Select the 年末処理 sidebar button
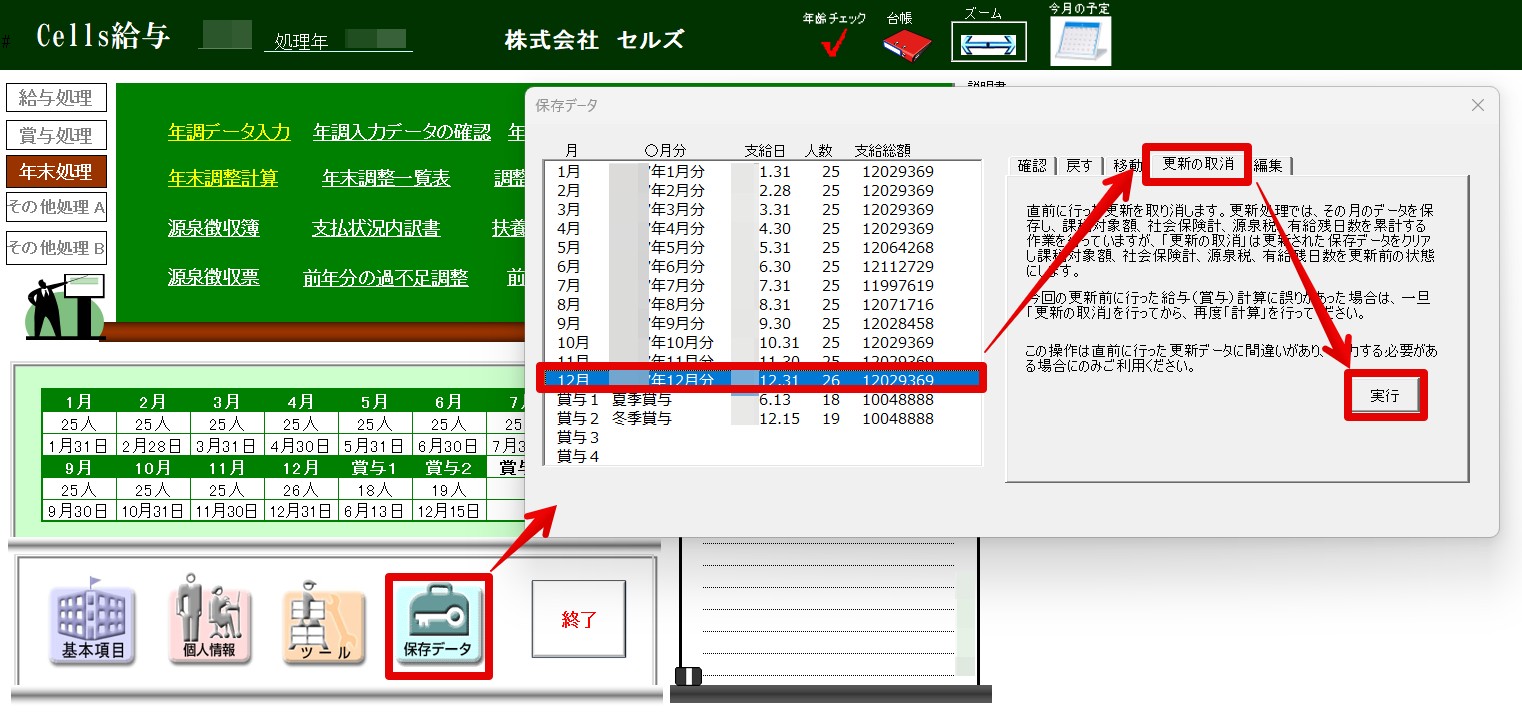 point(55,171)
